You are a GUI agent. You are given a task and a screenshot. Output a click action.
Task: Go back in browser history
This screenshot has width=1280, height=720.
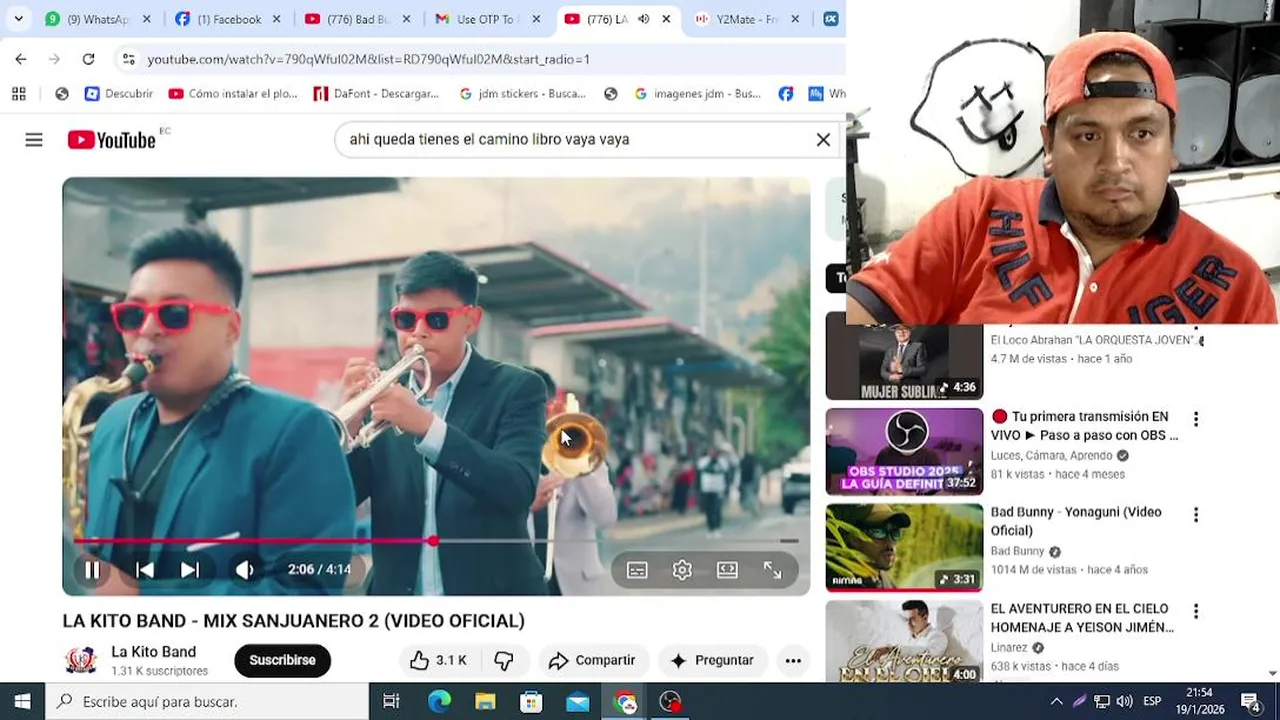[21, 59]
